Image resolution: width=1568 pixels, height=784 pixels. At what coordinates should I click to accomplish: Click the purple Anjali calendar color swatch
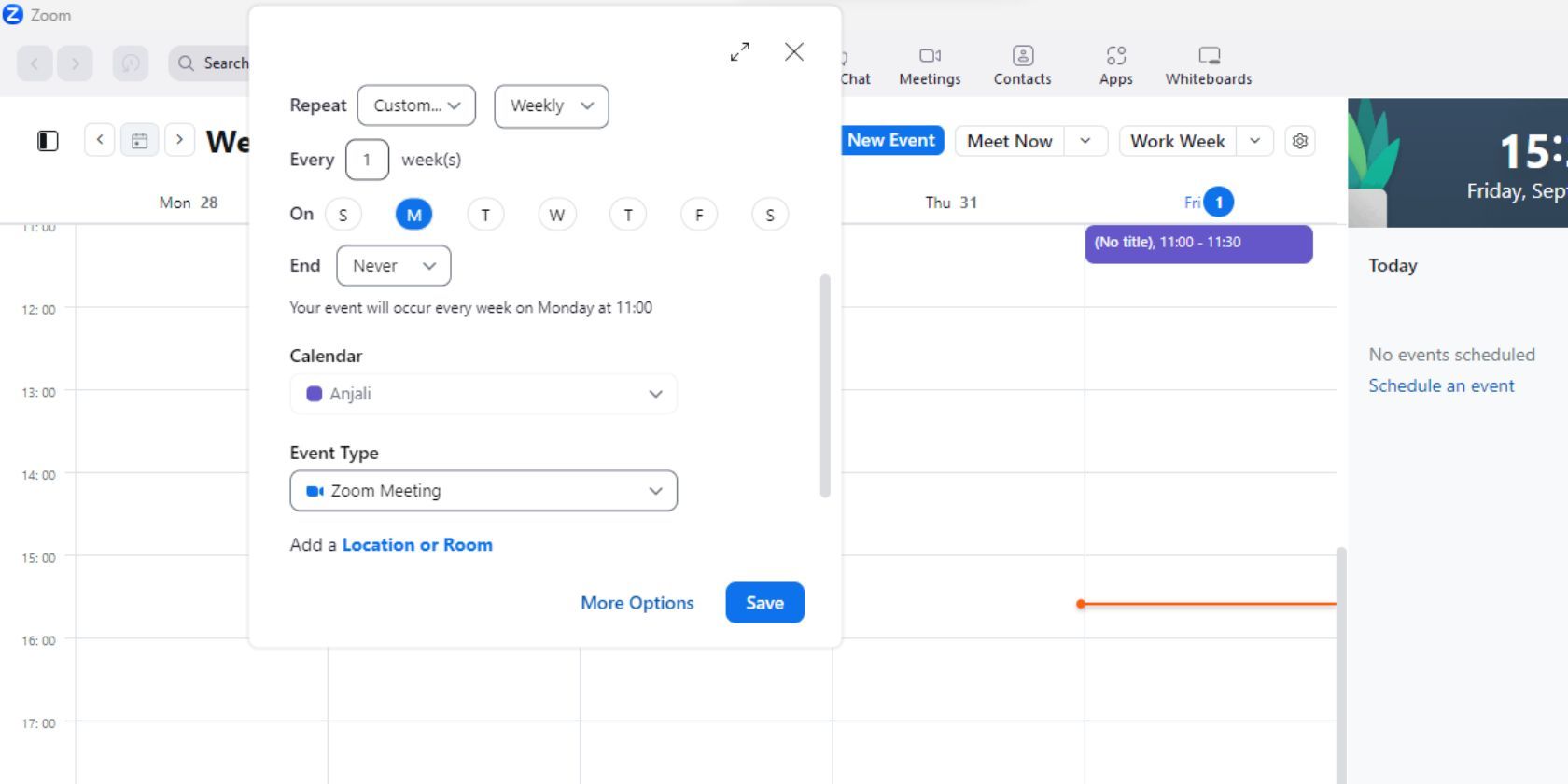pyautogui.click(x=315, y=394)
